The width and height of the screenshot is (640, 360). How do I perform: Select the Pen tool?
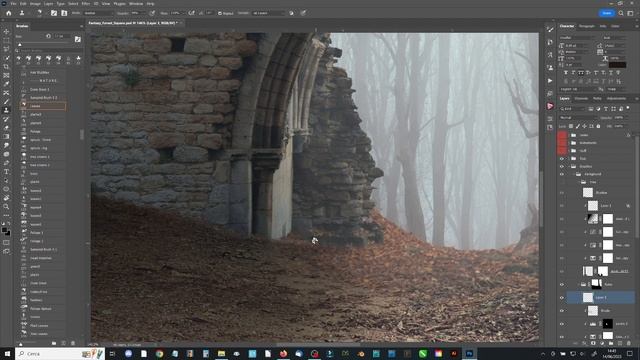click(6, 163)
